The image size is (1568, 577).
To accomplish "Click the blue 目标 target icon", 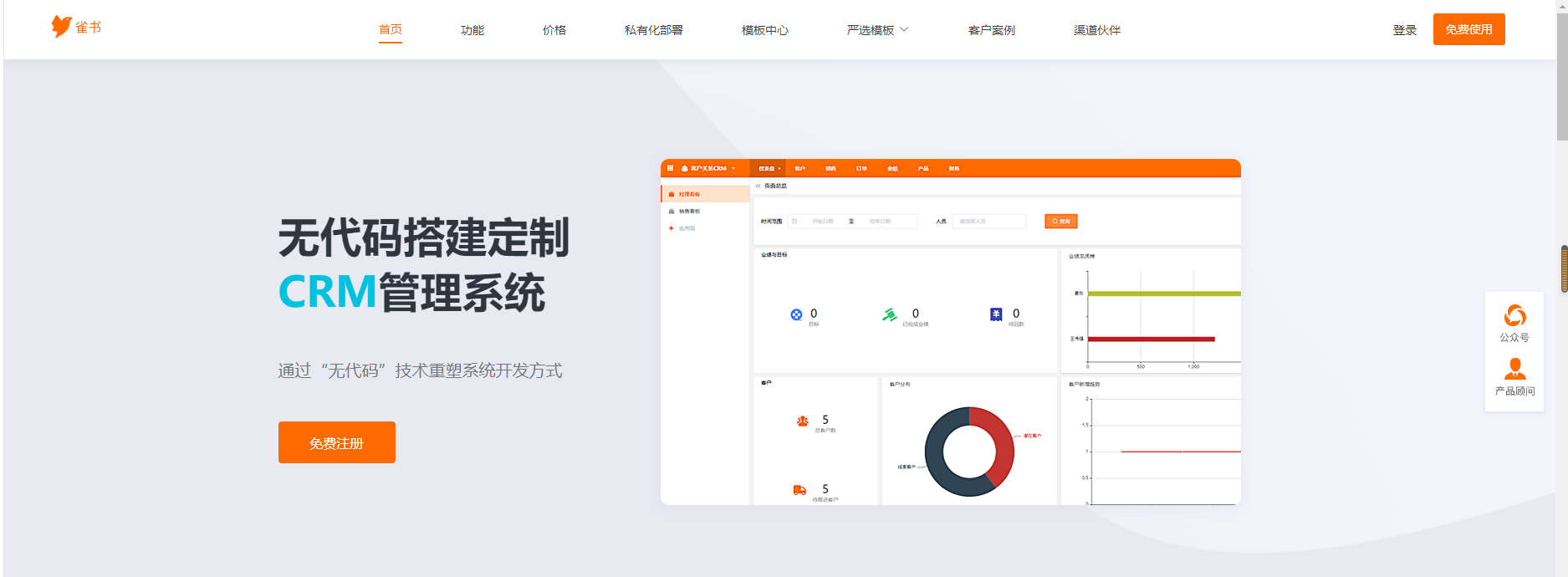I will (796, 314).
